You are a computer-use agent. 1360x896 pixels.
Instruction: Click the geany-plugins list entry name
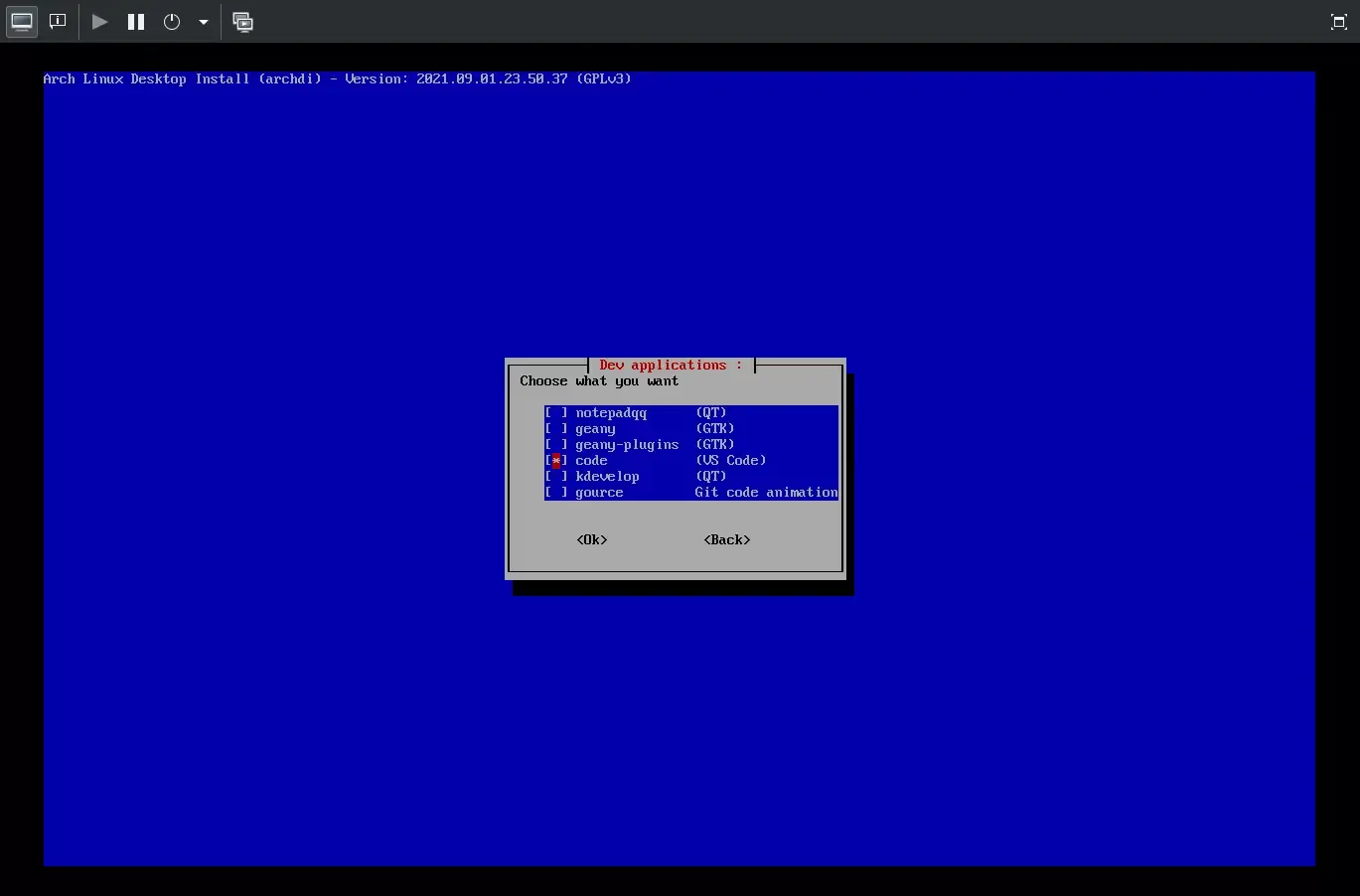point(627,445)
